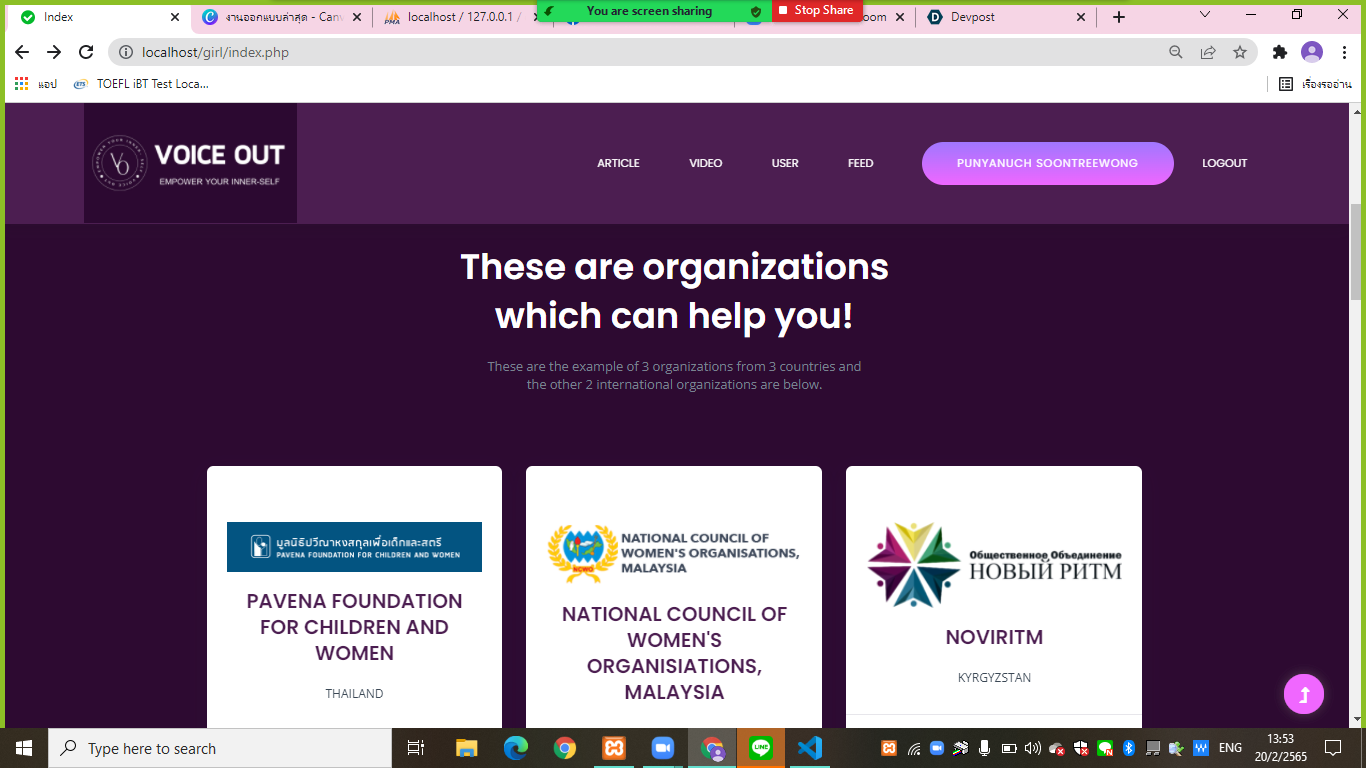1366x768 pixels.
Task: Bookmark this page with star icon
Action: pyautogui.click(x=1240, y=52)
